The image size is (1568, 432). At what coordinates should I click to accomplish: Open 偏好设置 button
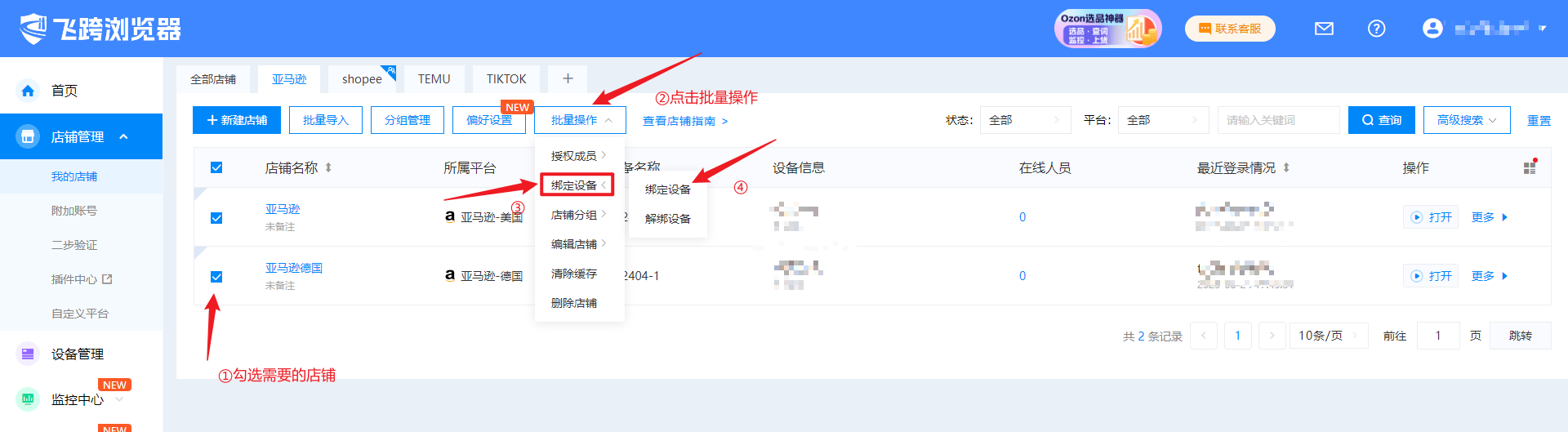point(489,120)
